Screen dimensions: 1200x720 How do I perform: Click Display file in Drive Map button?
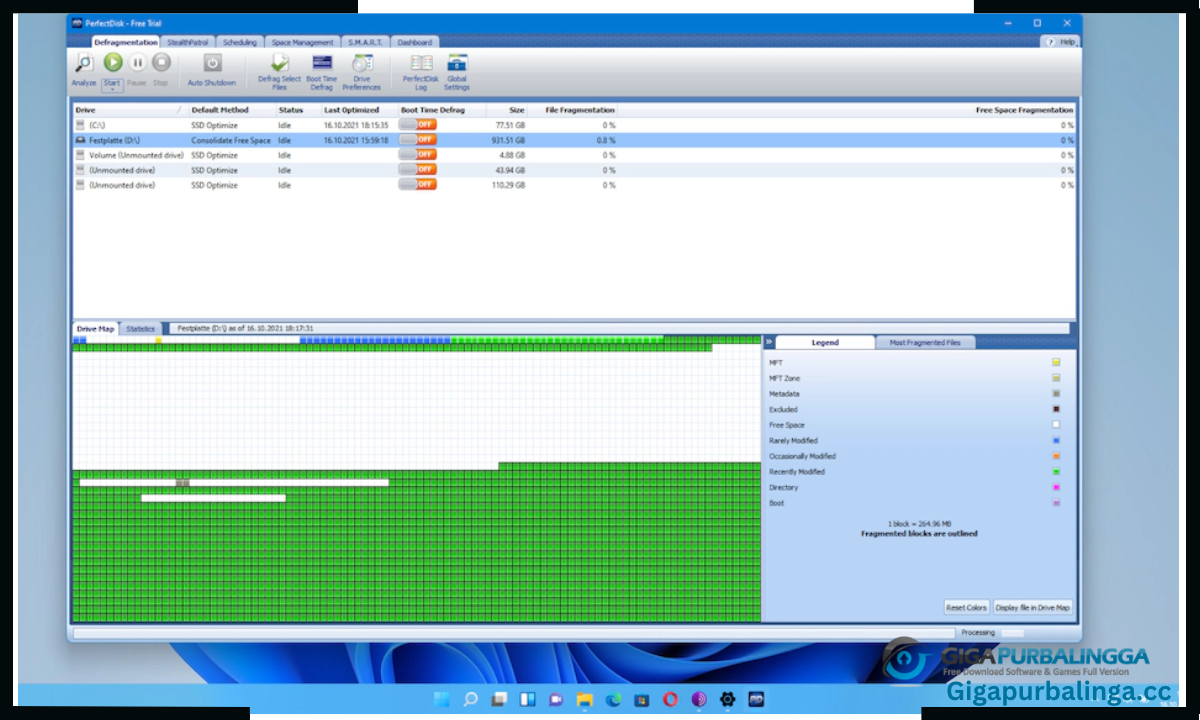(1033, 607)
